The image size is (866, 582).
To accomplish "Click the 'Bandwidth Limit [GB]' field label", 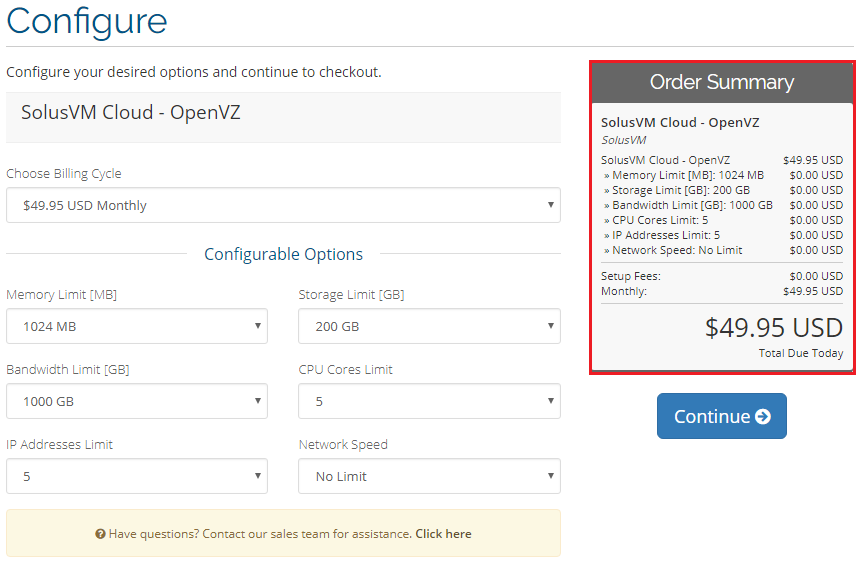I will point(67,369).
